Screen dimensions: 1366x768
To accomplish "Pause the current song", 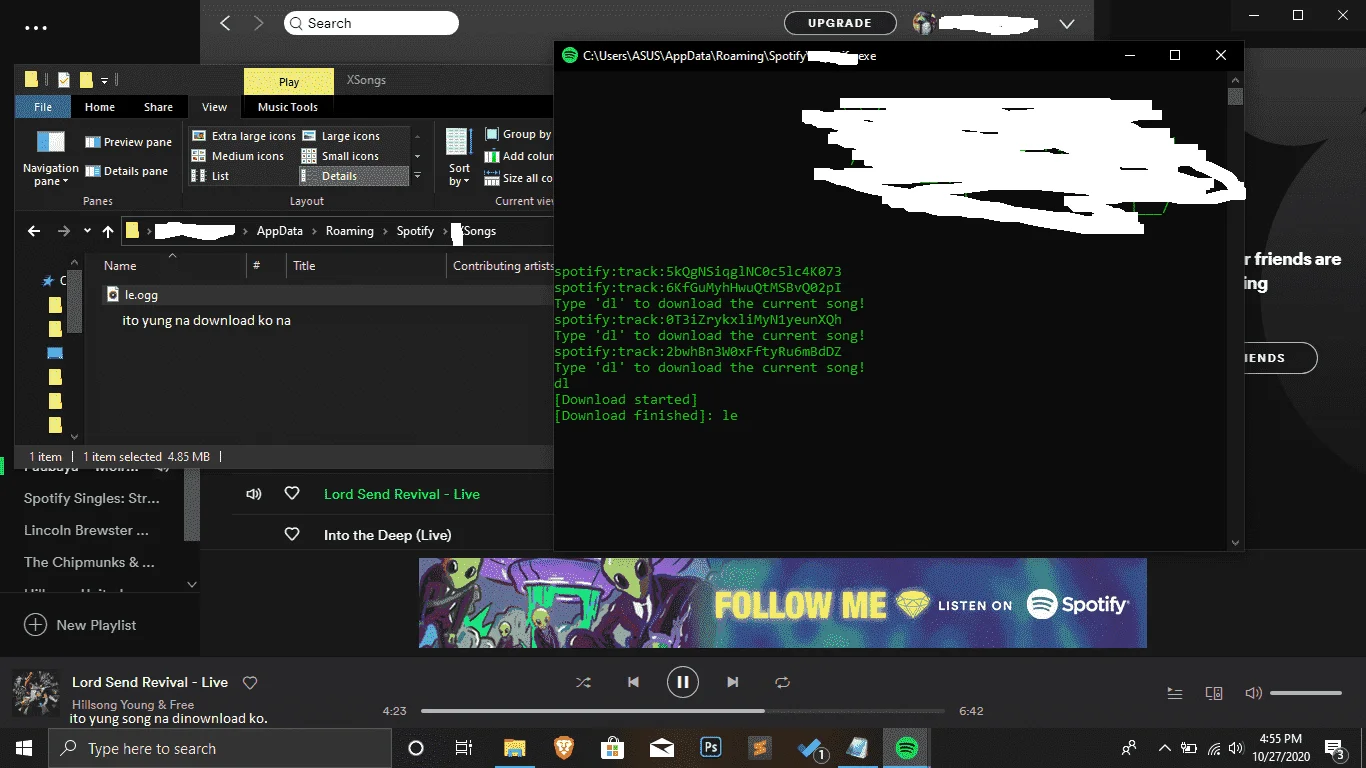I will tap(683, 682).
